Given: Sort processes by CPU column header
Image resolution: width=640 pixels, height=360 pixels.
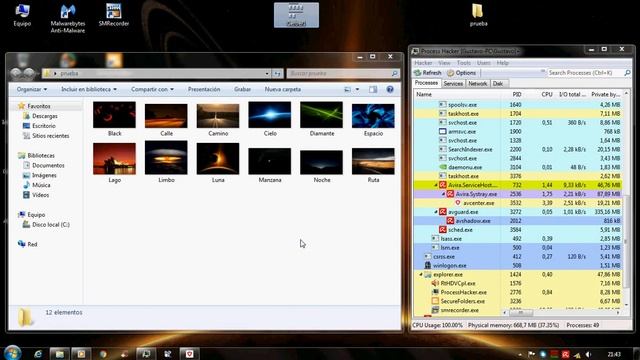Looking at the screenshot, I should 547,94.
